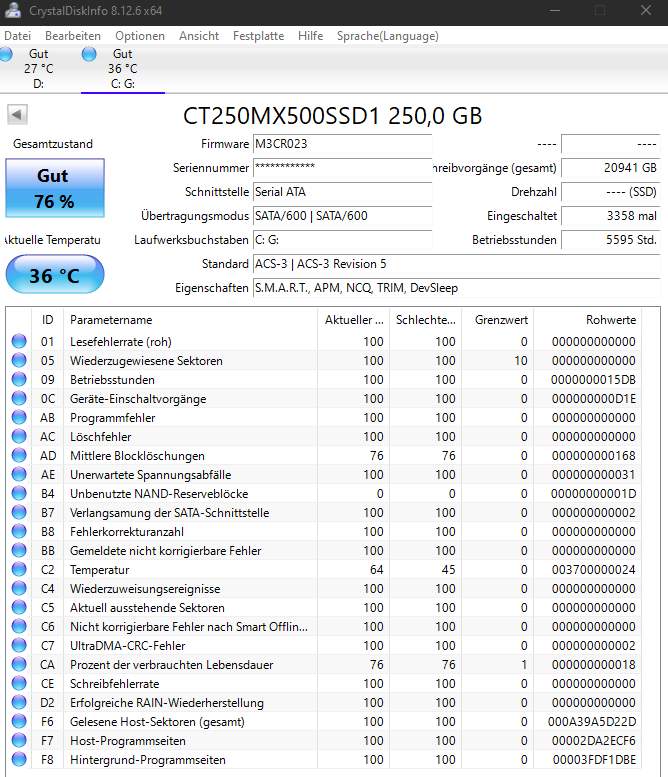Click status icon of Temperatur C2 row
The width and height of the screenshot is (668, 777).
(19, 569)
